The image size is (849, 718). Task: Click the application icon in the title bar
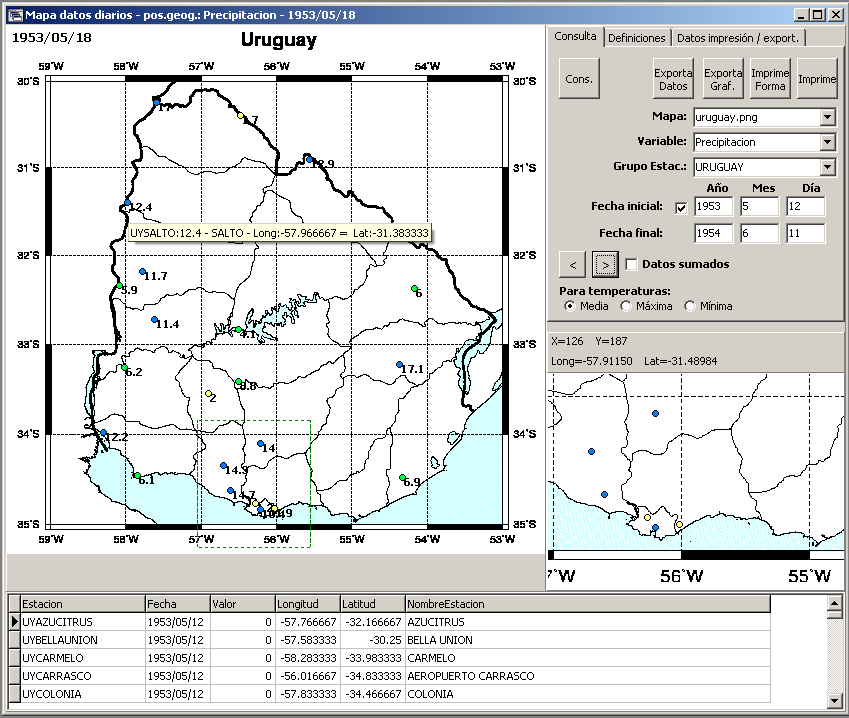pos(15,15)
